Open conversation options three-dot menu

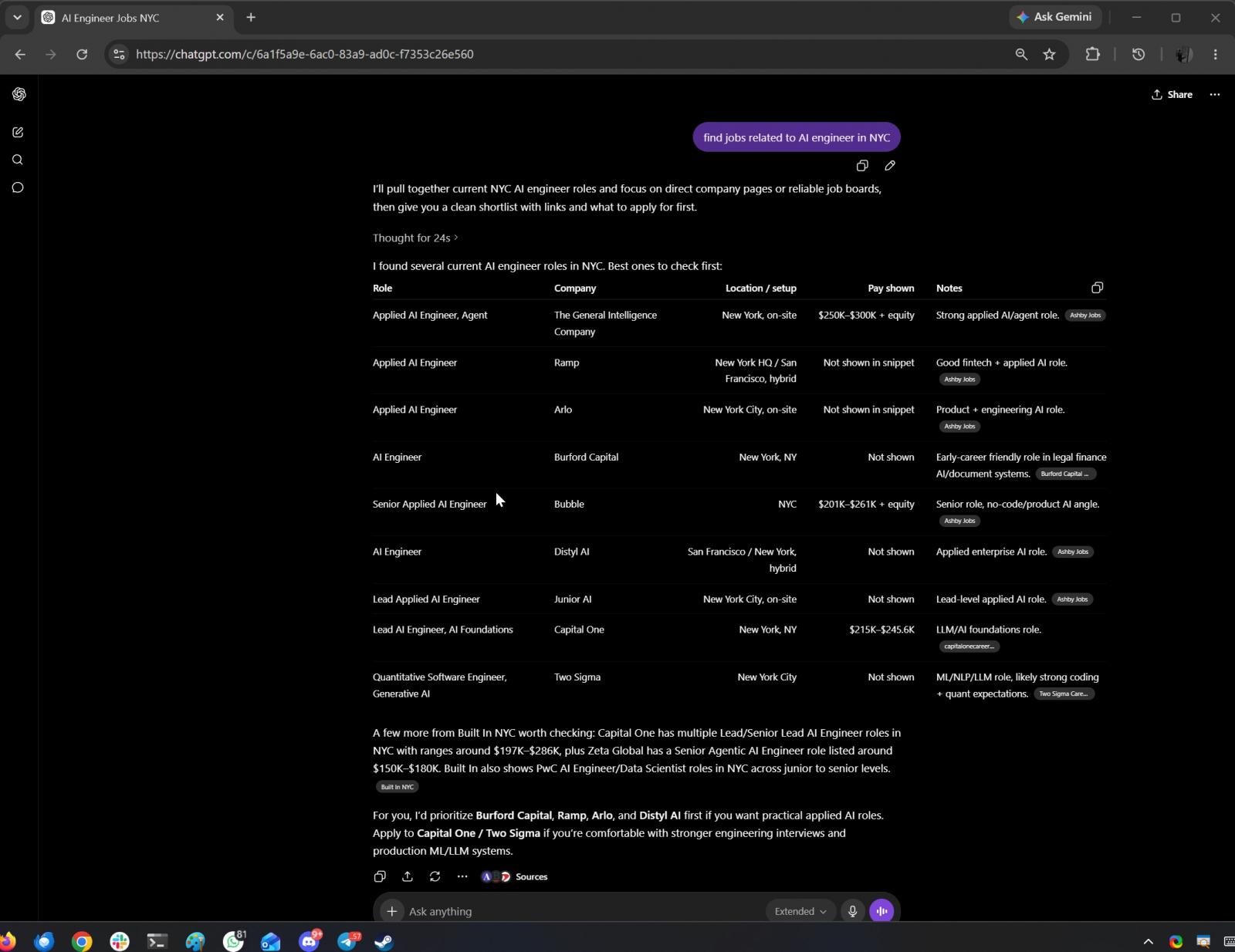(1215, 94)
